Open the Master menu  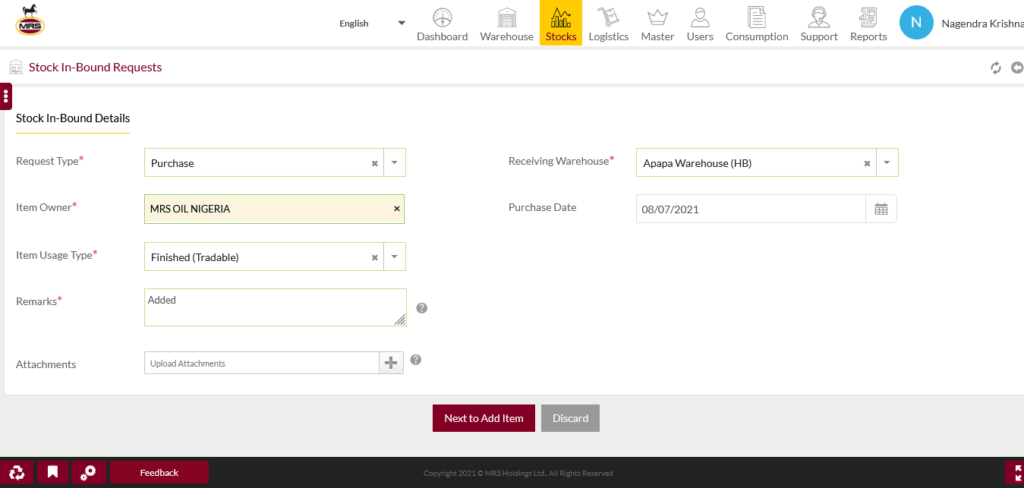tap(657, 24)
